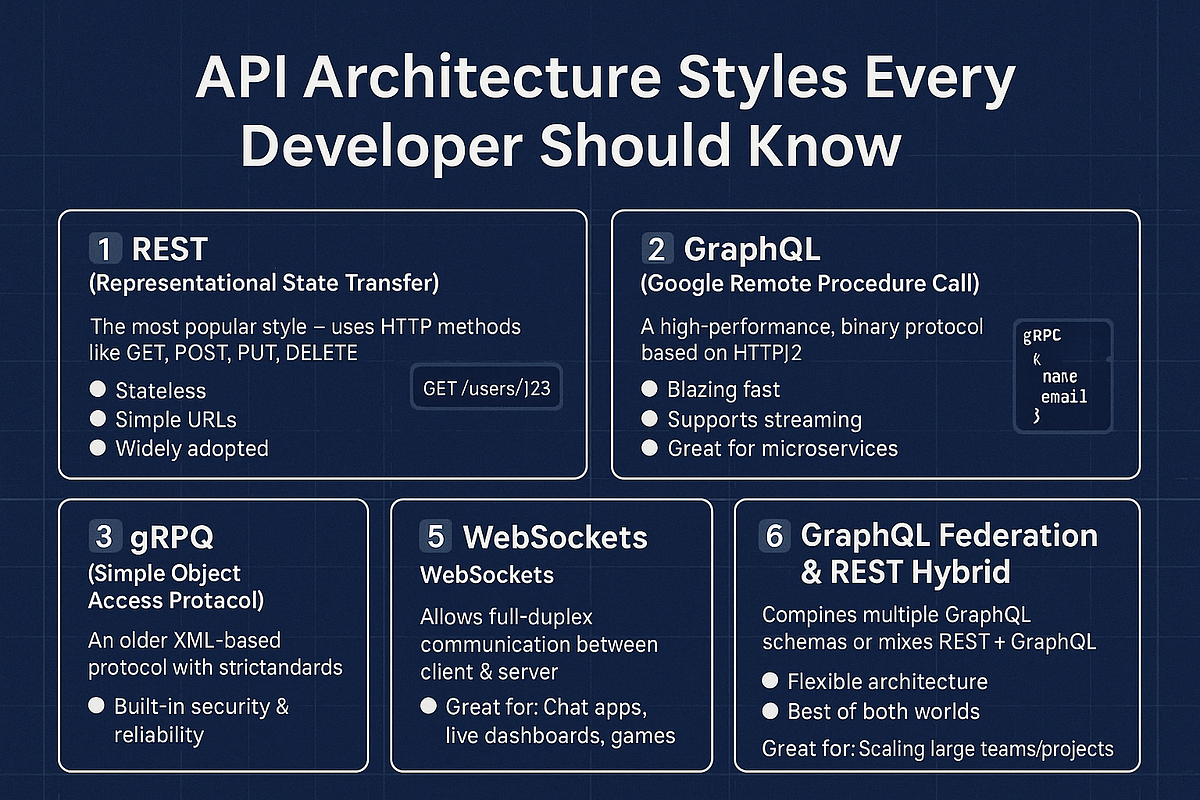Image resolution: width=1200 pixels, height=800 pixels.
Task: Select the GET /users/]23 code chip
Action: (x=486, y=387)
